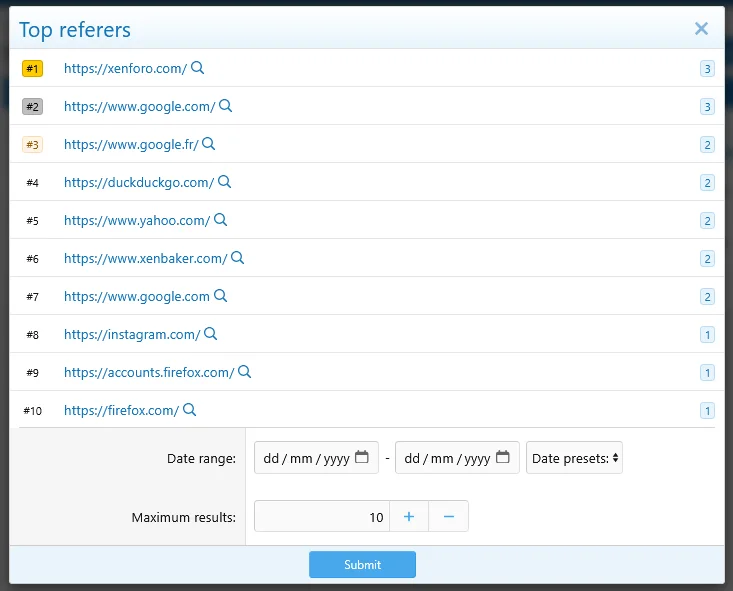Click magnifier icon next to instagram.com

point(211,334)
